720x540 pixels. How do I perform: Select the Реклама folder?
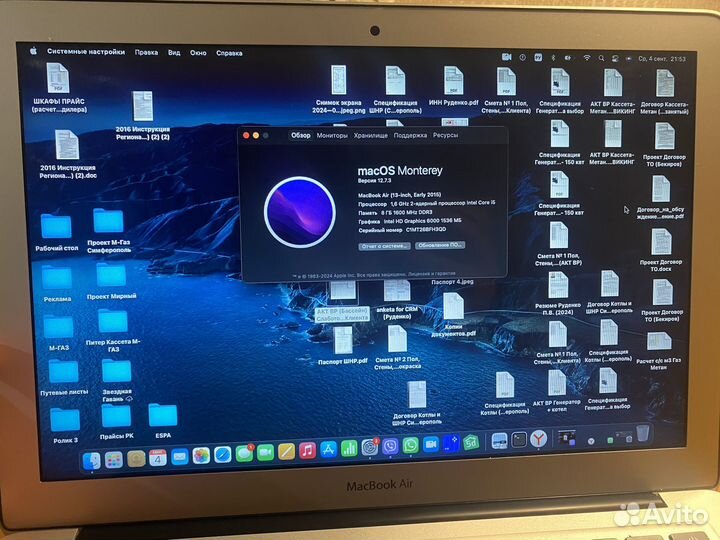click(x=57, y=284)
